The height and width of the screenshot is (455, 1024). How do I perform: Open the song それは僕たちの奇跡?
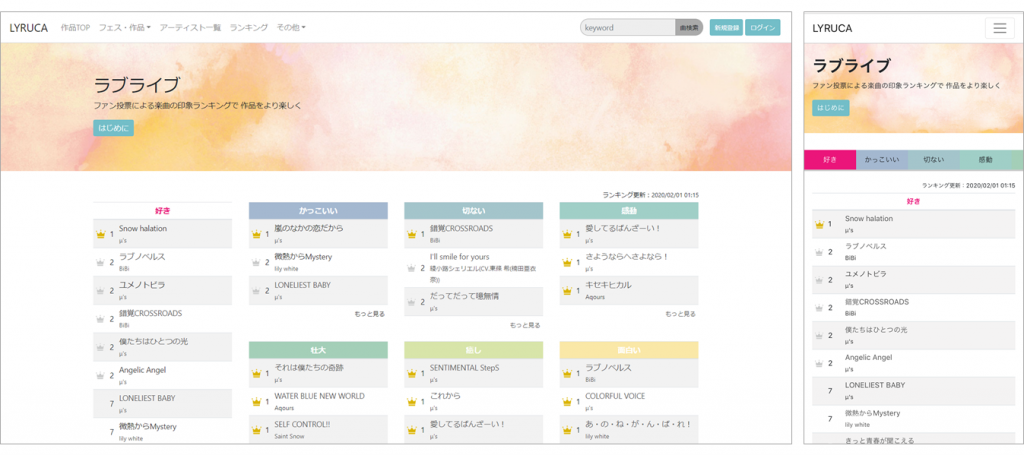[x=309, y=368]
